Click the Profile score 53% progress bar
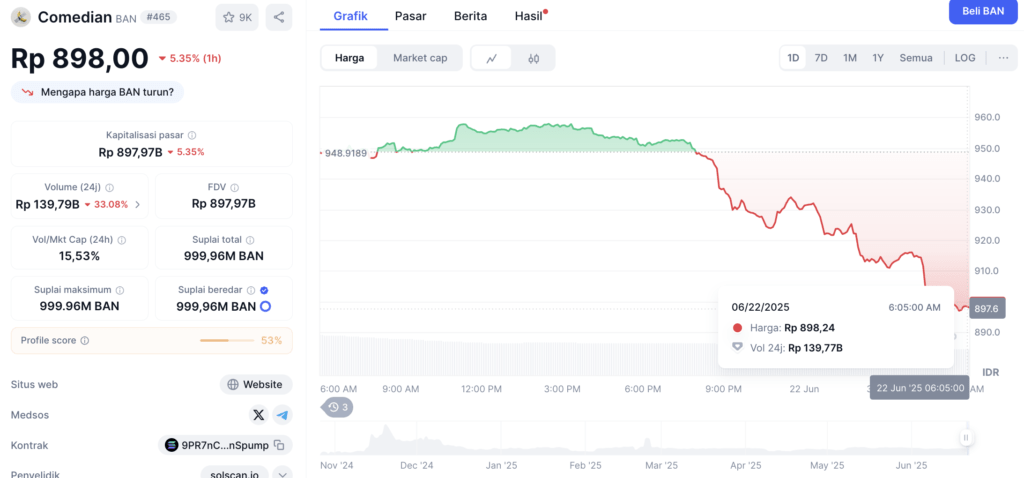1024x478 pixels. pyautogui.click(x=227, y=341)
